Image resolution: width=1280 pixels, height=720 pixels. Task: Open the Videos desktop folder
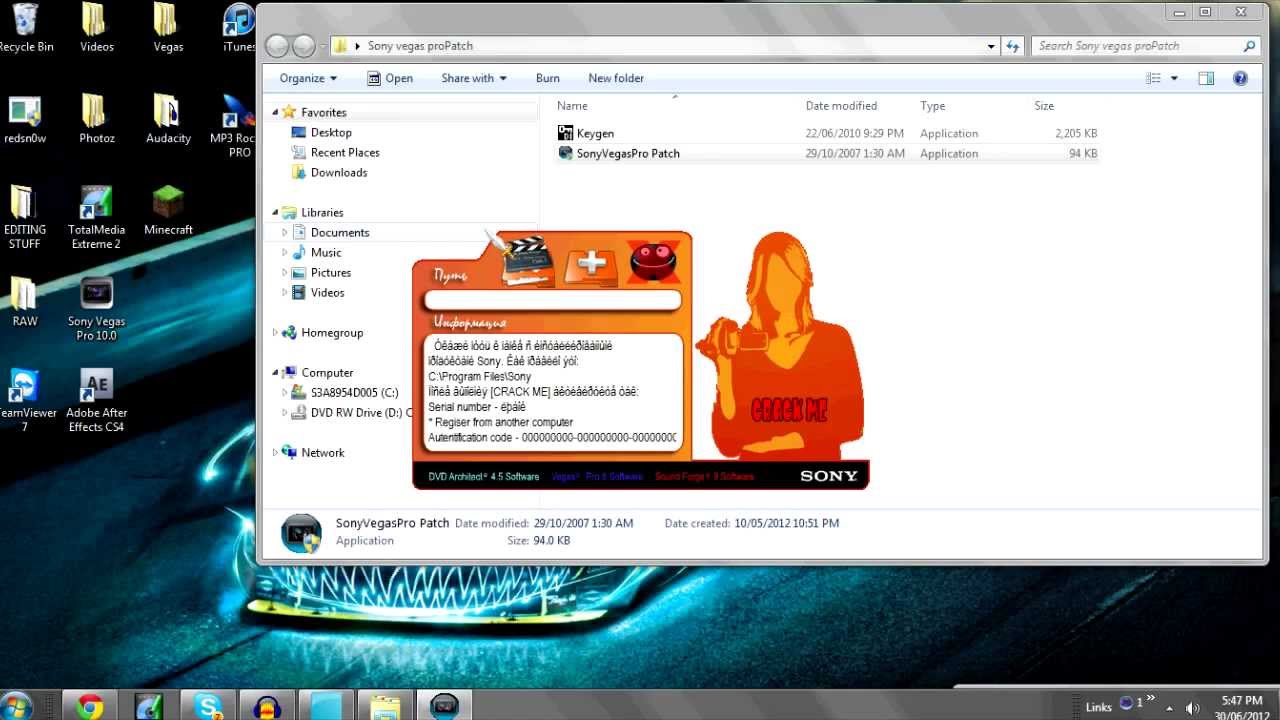(96, 28)
